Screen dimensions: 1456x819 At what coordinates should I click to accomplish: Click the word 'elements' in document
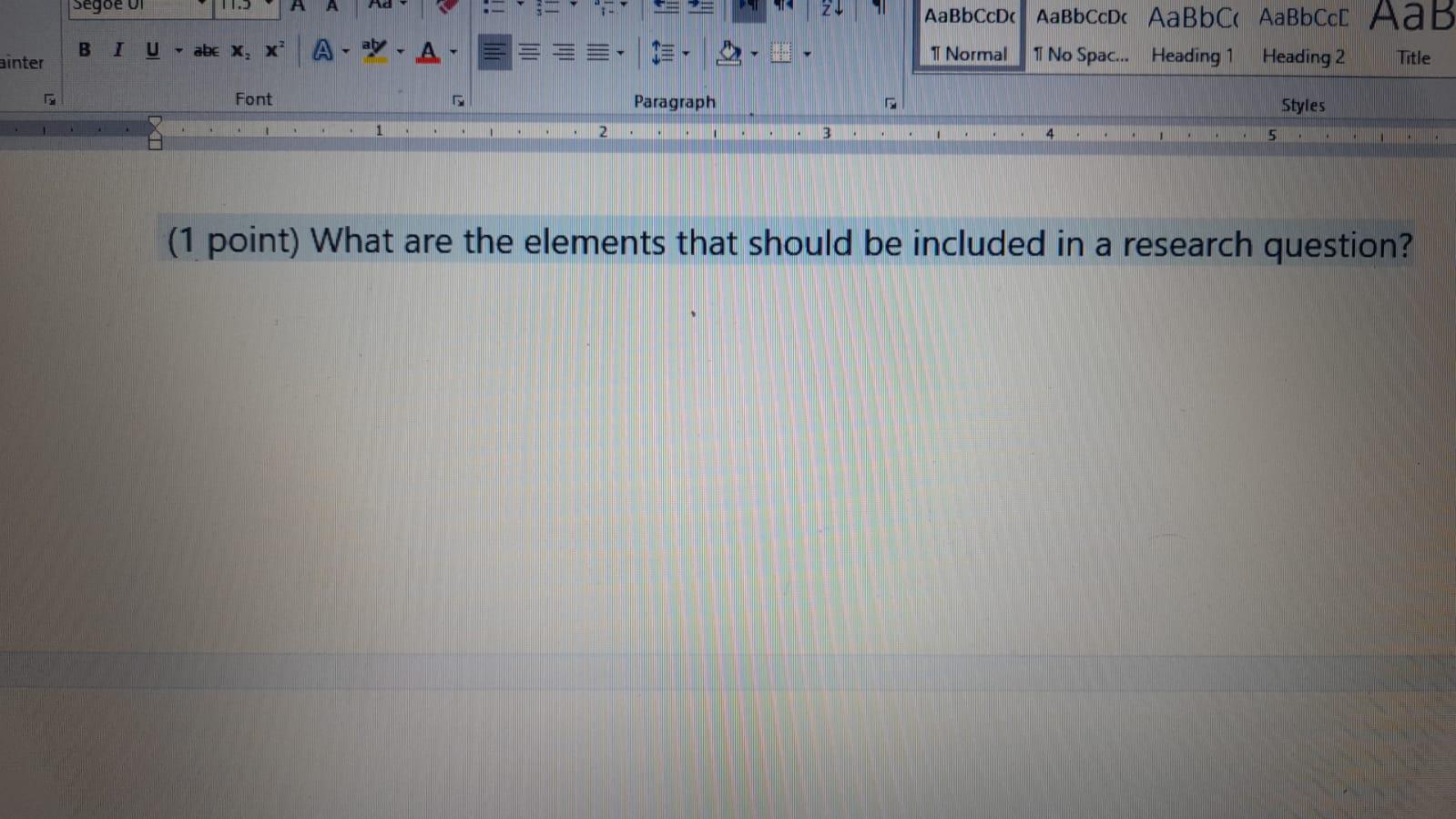[x=595, y=242]
